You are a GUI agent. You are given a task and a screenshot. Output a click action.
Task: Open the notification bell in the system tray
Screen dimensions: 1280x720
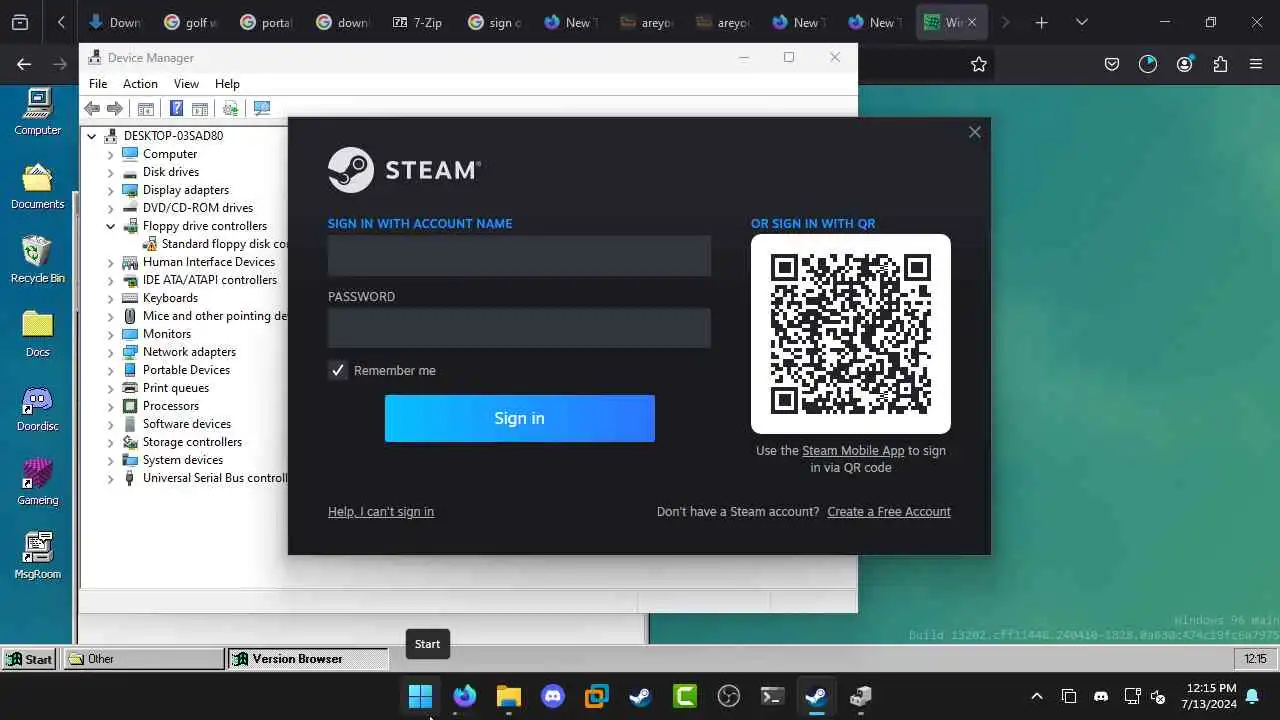click(x=1252, y=696)
